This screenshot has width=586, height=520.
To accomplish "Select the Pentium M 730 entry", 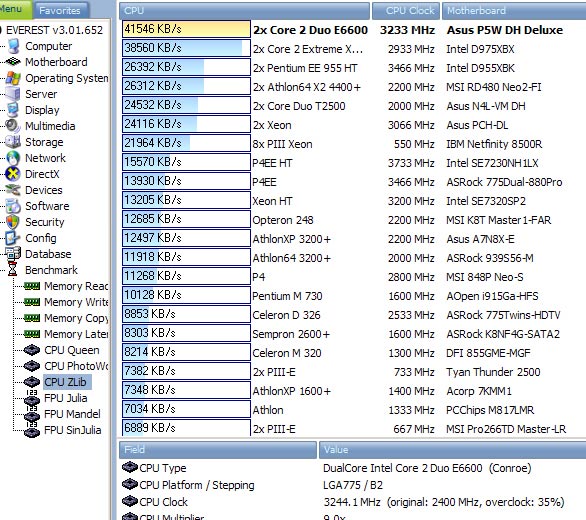I will click(x=287, y=296).
